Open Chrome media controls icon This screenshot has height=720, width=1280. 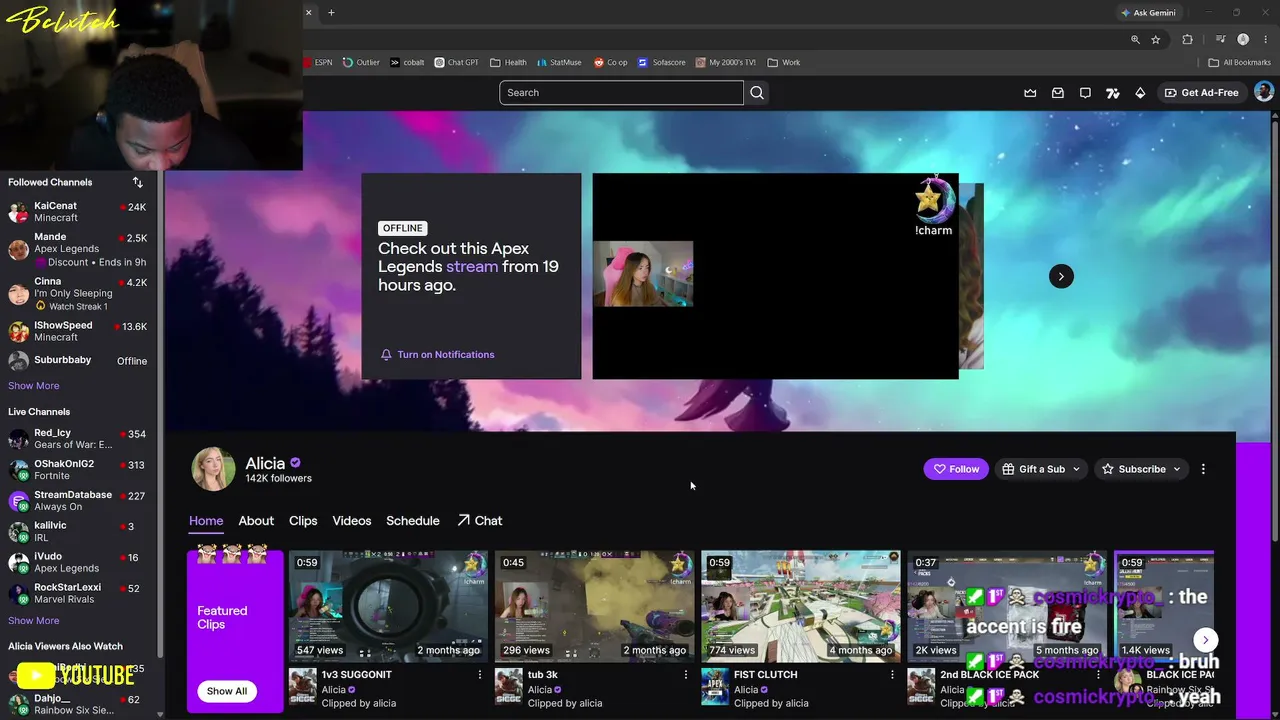click(1221, 40)
